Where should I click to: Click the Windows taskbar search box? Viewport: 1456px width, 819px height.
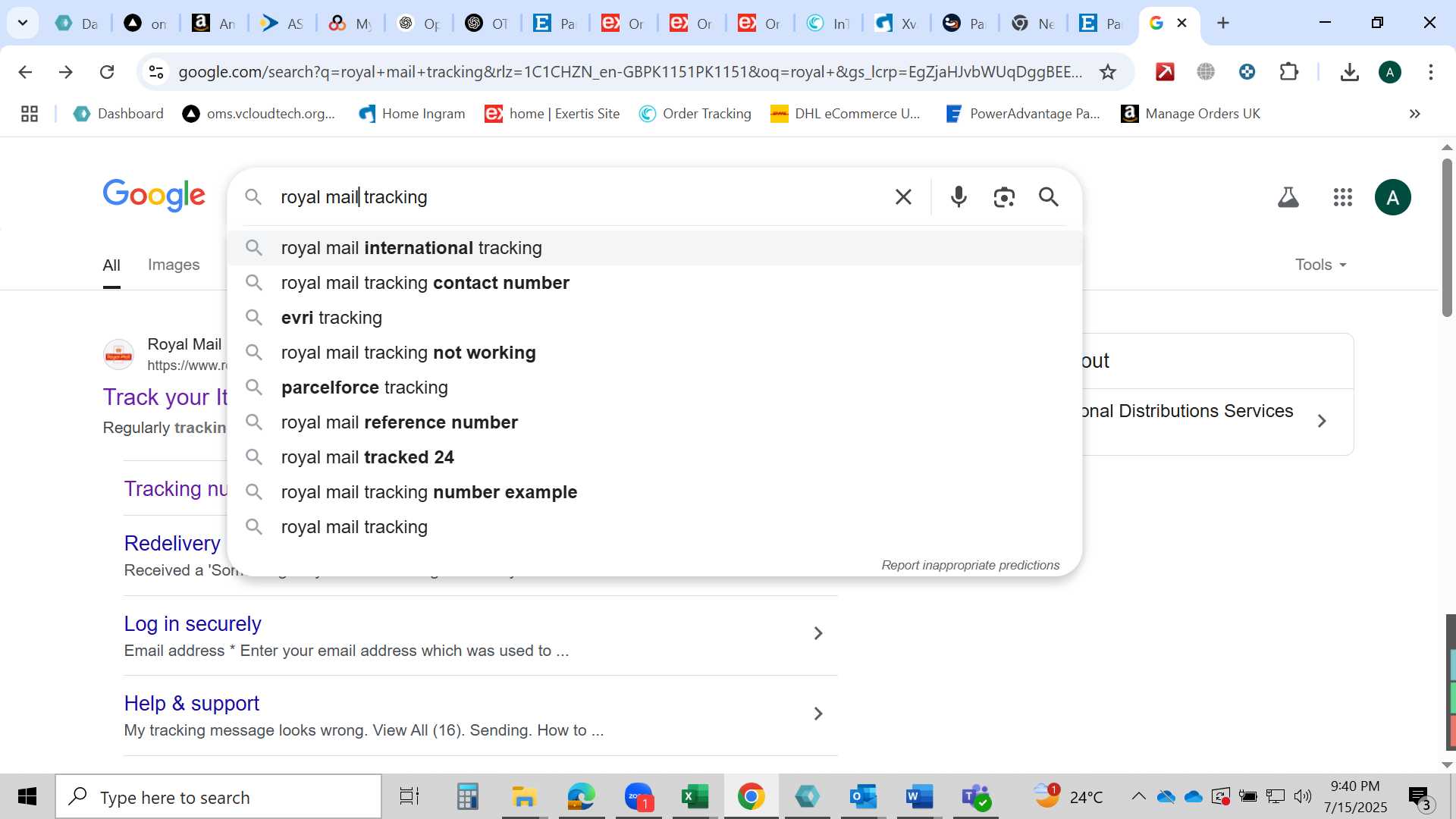pos(218,796)
